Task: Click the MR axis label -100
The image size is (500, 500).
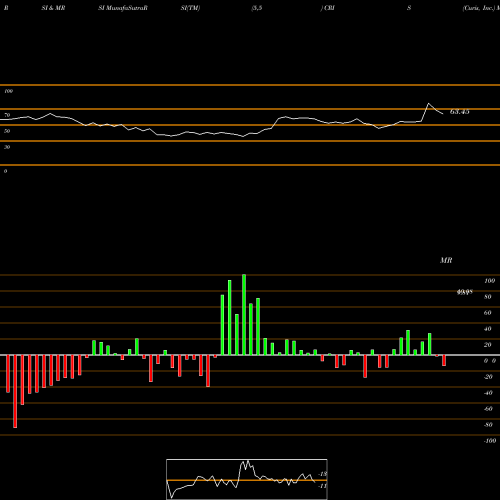Action: coord(490,441)
